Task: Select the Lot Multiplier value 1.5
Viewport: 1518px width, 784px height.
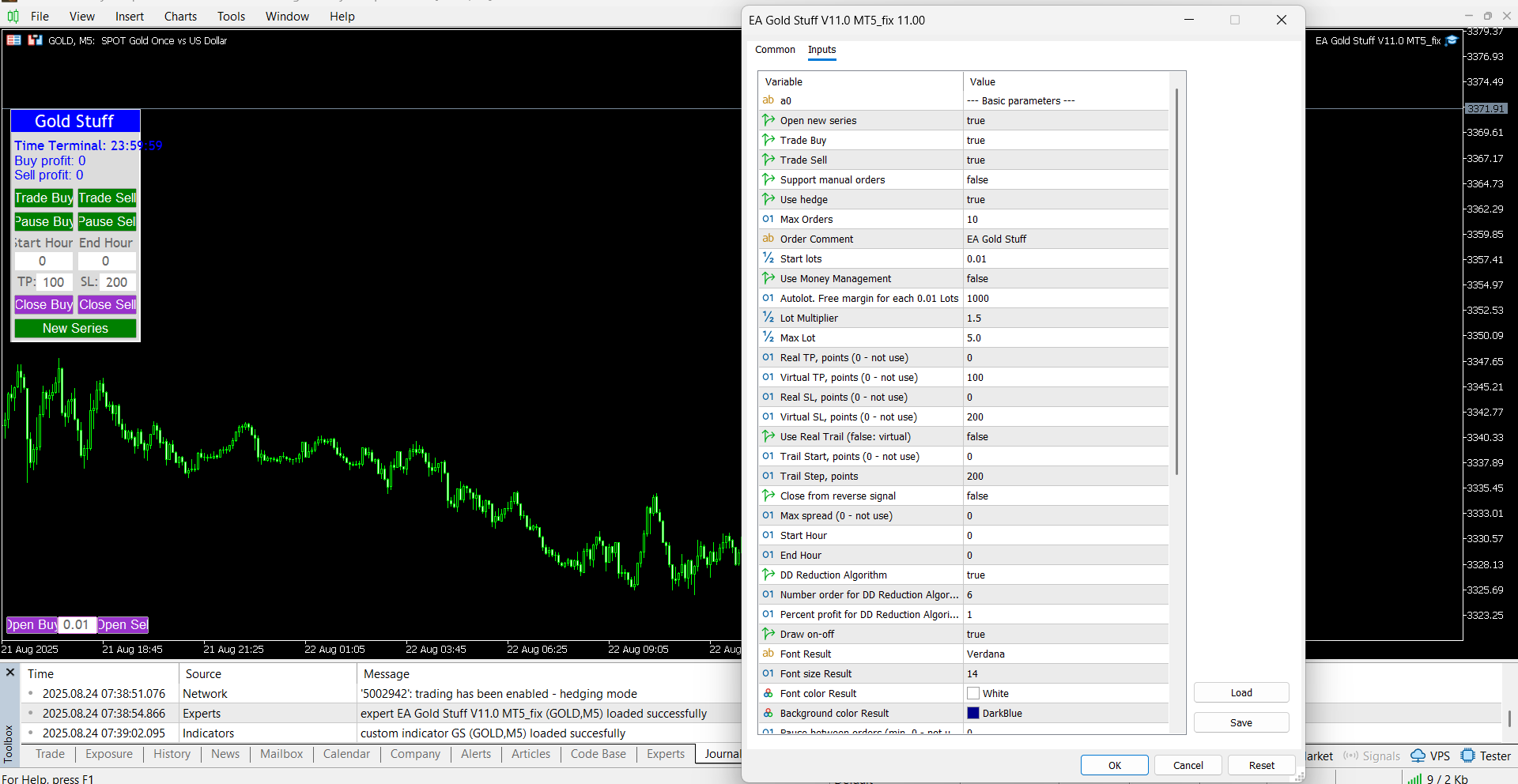Action: coord(1065,318)
